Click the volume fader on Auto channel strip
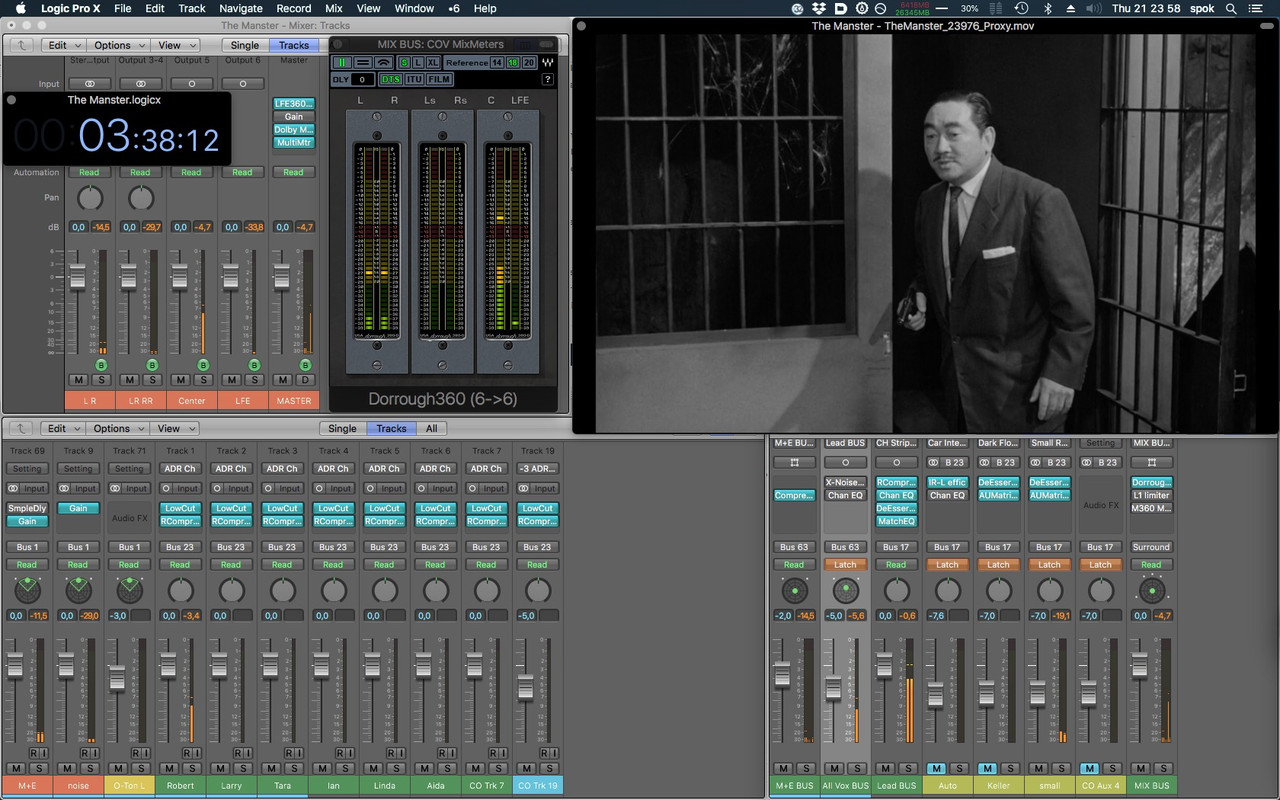 (936, 694)
